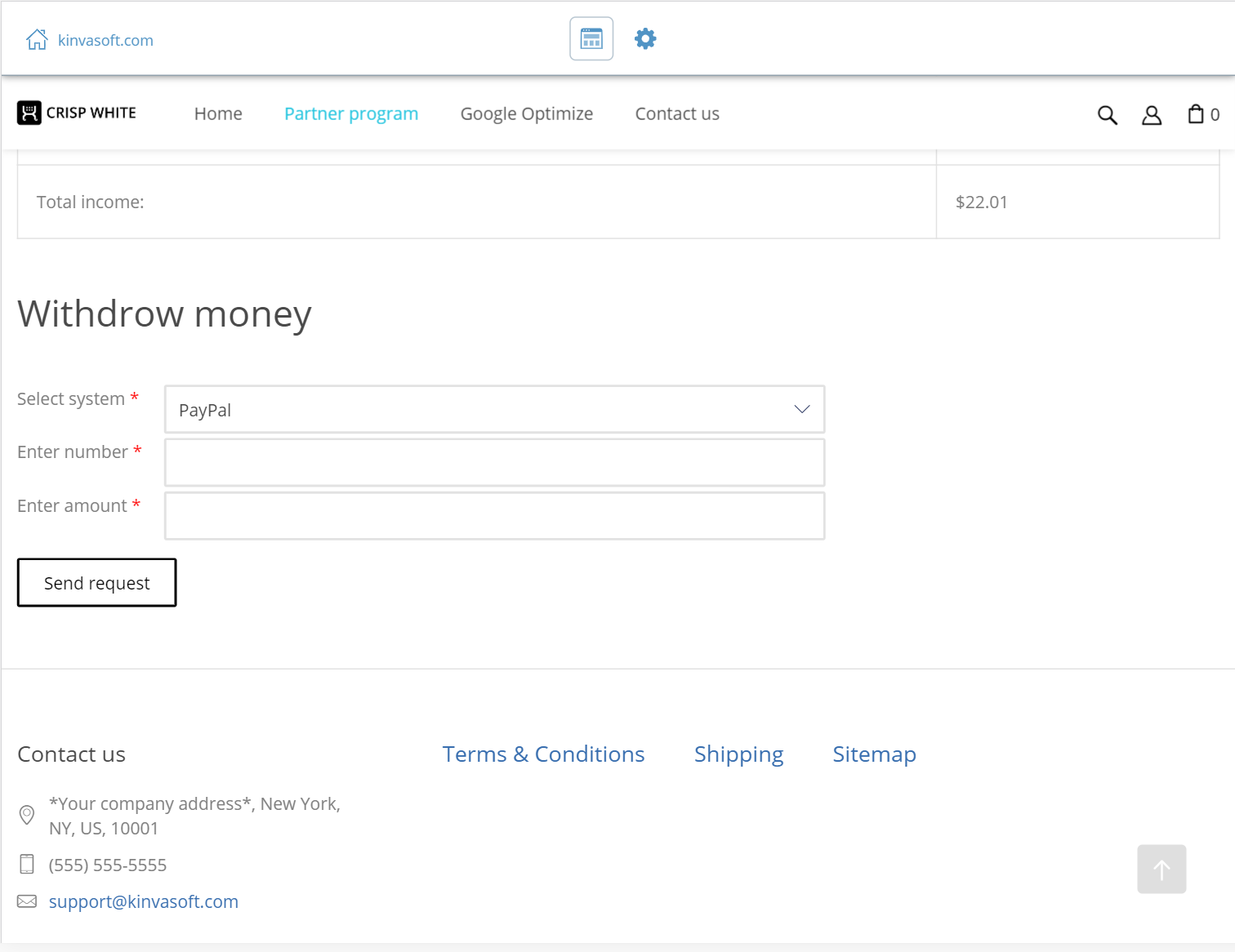Open settings with the gear icon
Screen dimensions: 1235x952
[x=645, y=38]
